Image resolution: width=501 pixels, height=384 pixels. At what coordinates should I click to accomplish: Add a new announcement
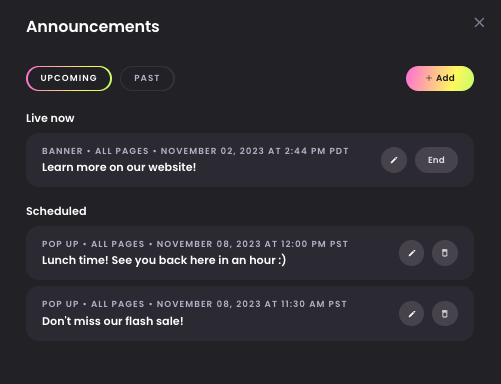(x=440, y=78)
